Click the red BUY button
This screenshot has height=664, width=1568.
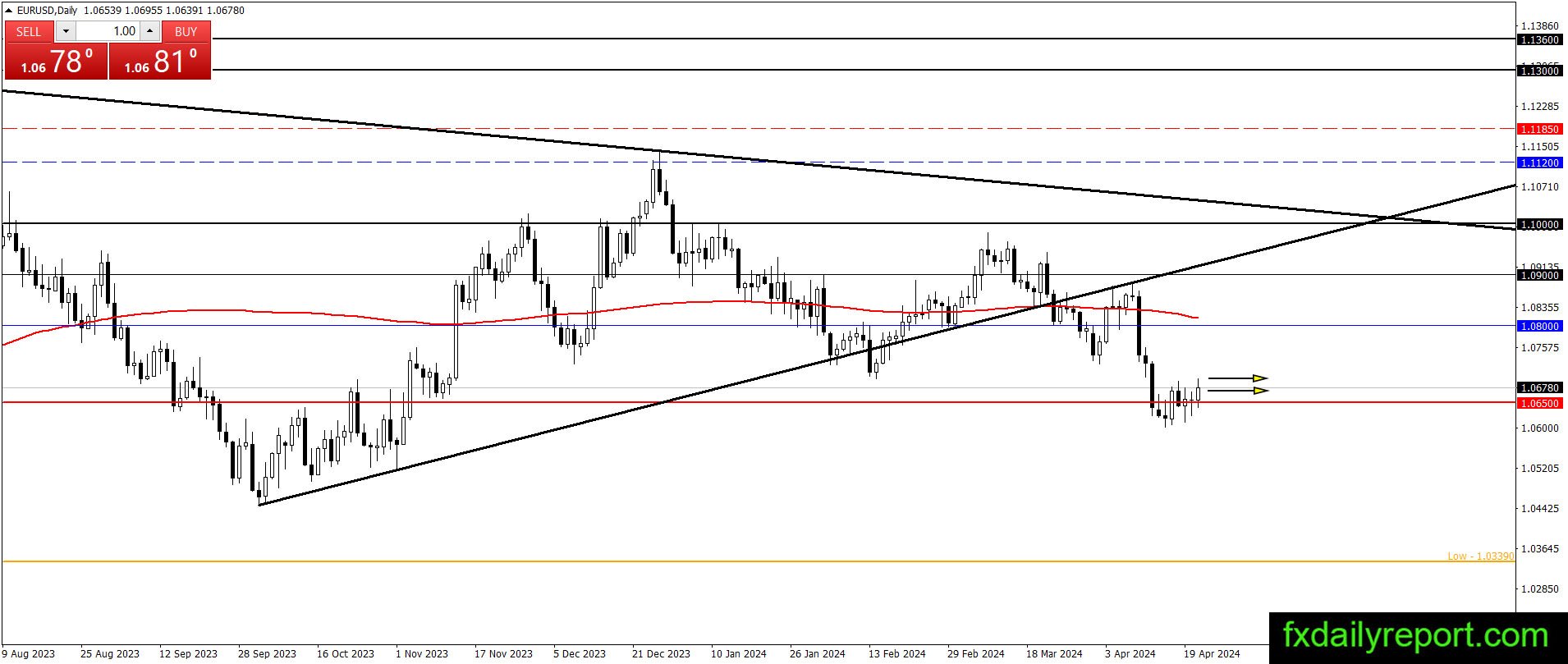pyautogui.click(x=186, y=31)
